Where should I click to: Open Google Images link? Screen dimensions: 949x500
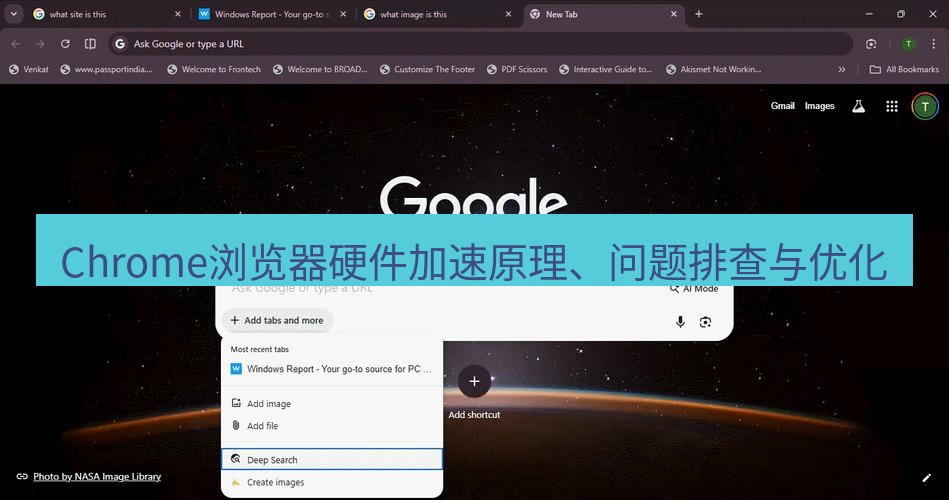click(819, 106)
